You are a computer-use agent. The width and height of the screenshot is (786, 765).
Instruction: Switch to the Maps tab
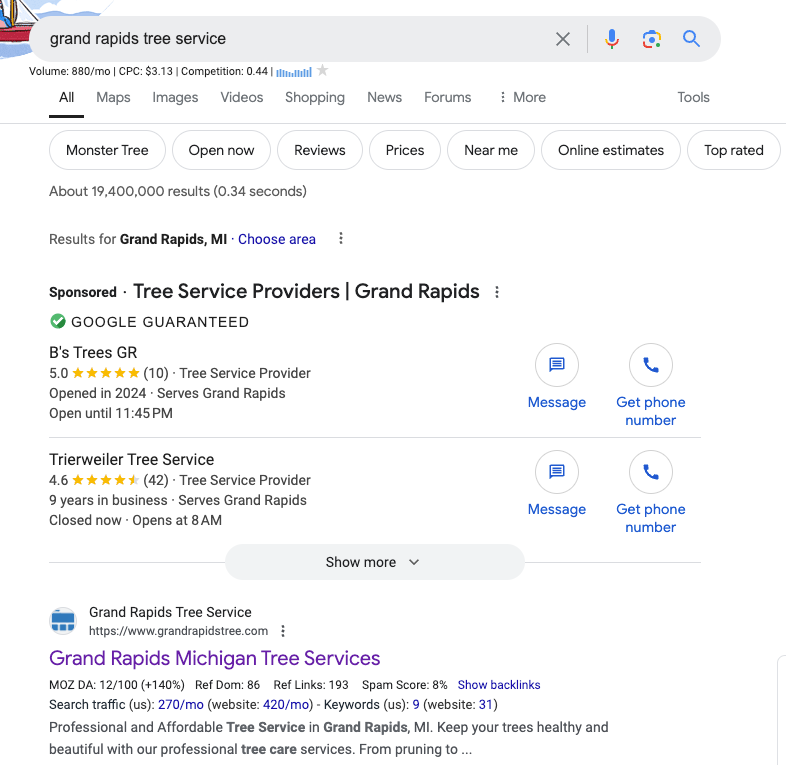[x=113, y=97]
